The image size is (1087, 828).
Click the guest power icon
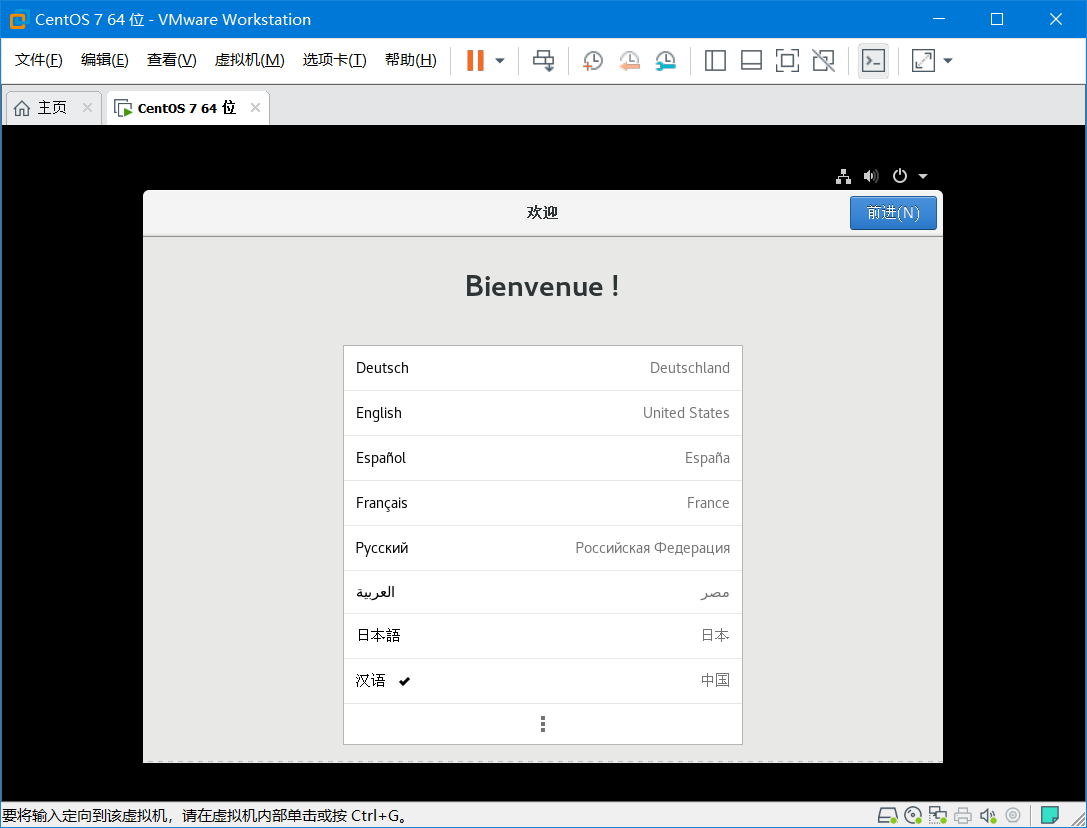pyautogui.click(x=900, y=176)
